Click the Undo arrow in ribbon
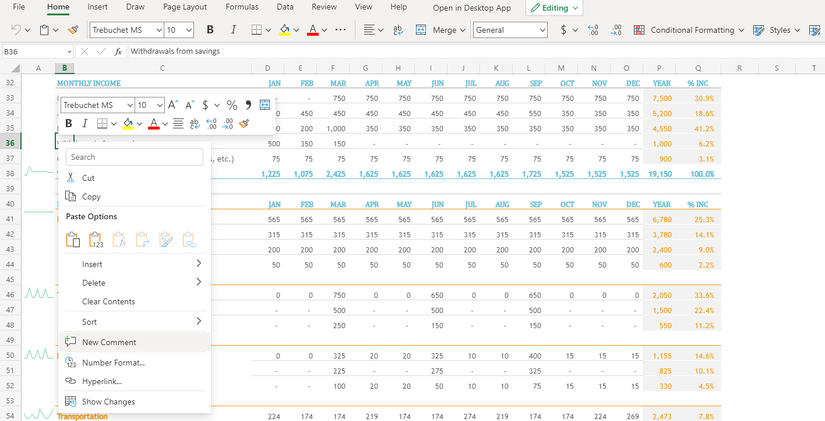The width and height of the screenshot is (825, 421). [16, 30]
